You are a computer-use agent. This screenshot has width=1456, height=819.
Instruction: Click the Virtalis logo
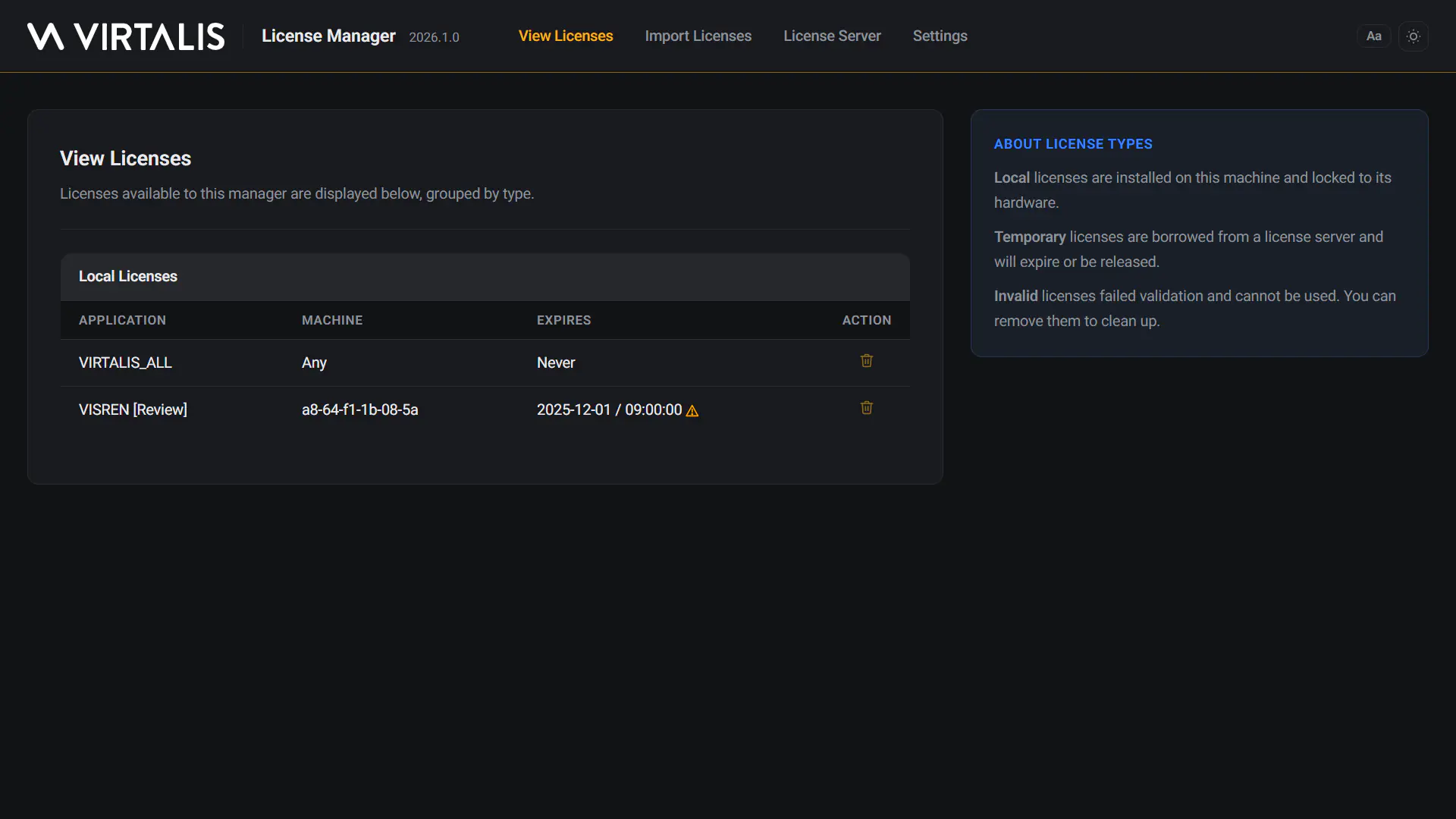[126, 36]
